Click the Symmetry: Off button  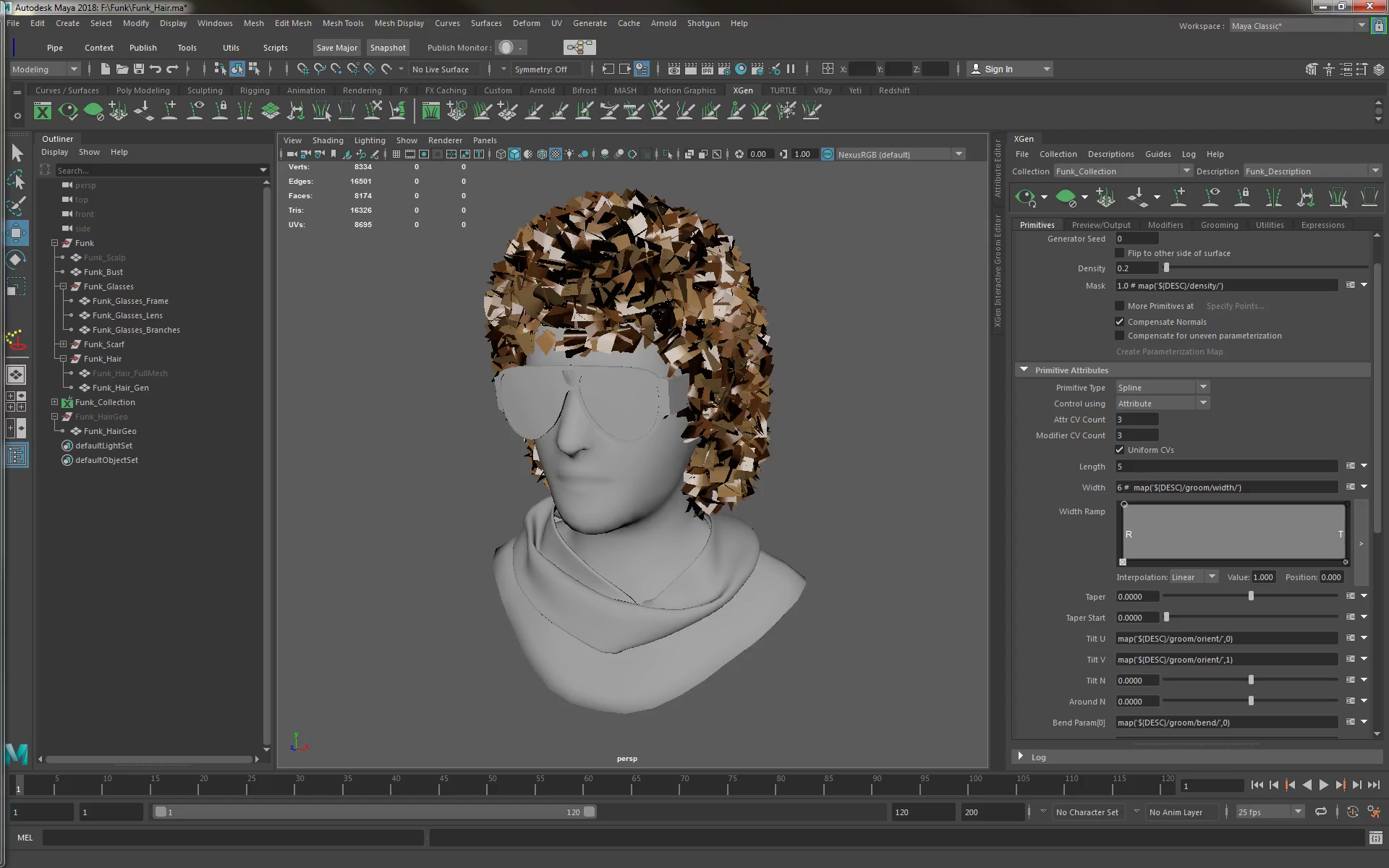tap(546, 69)
